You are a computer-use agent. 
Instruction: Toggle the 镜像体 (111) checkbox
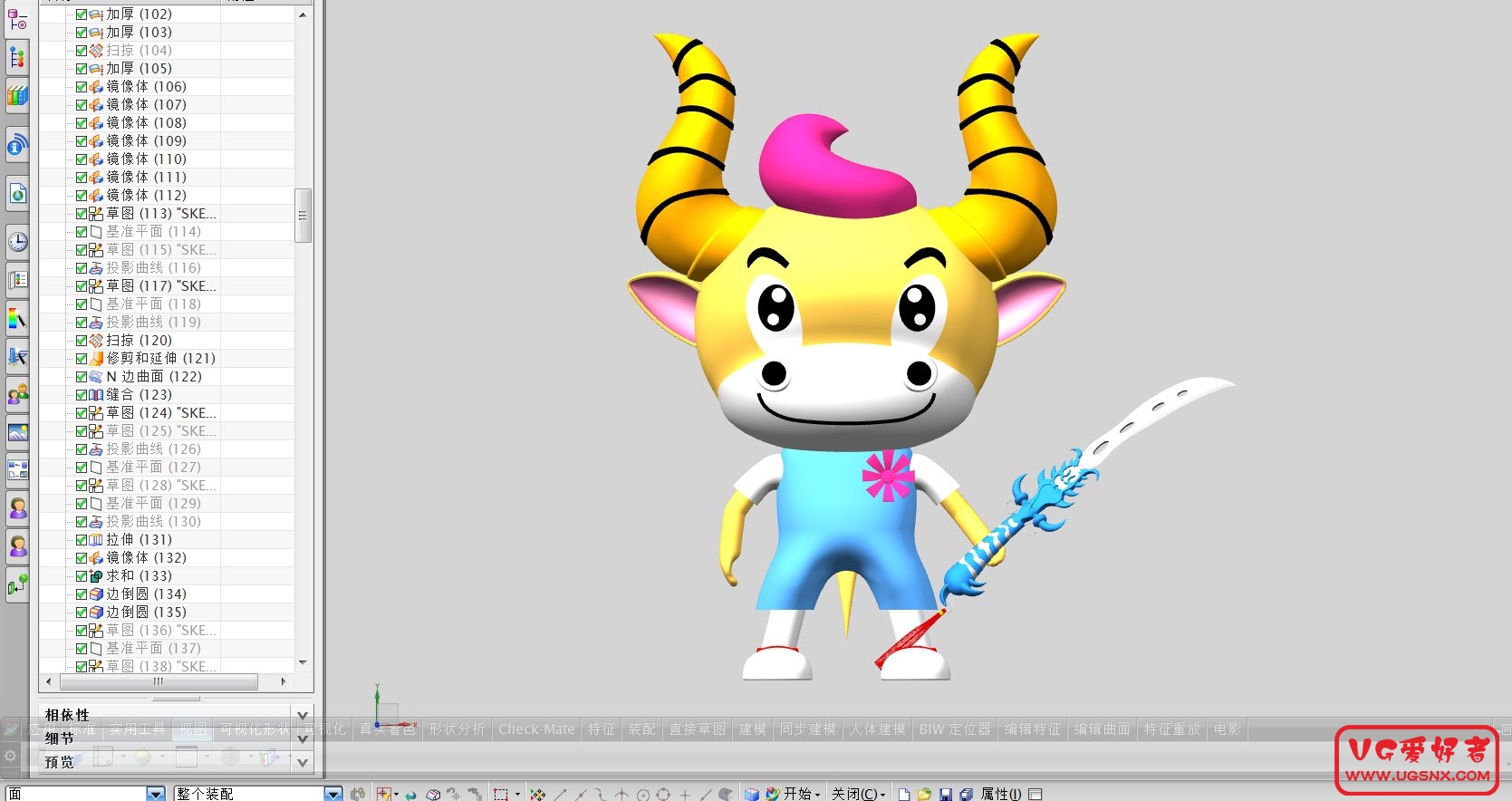[82, 178]
